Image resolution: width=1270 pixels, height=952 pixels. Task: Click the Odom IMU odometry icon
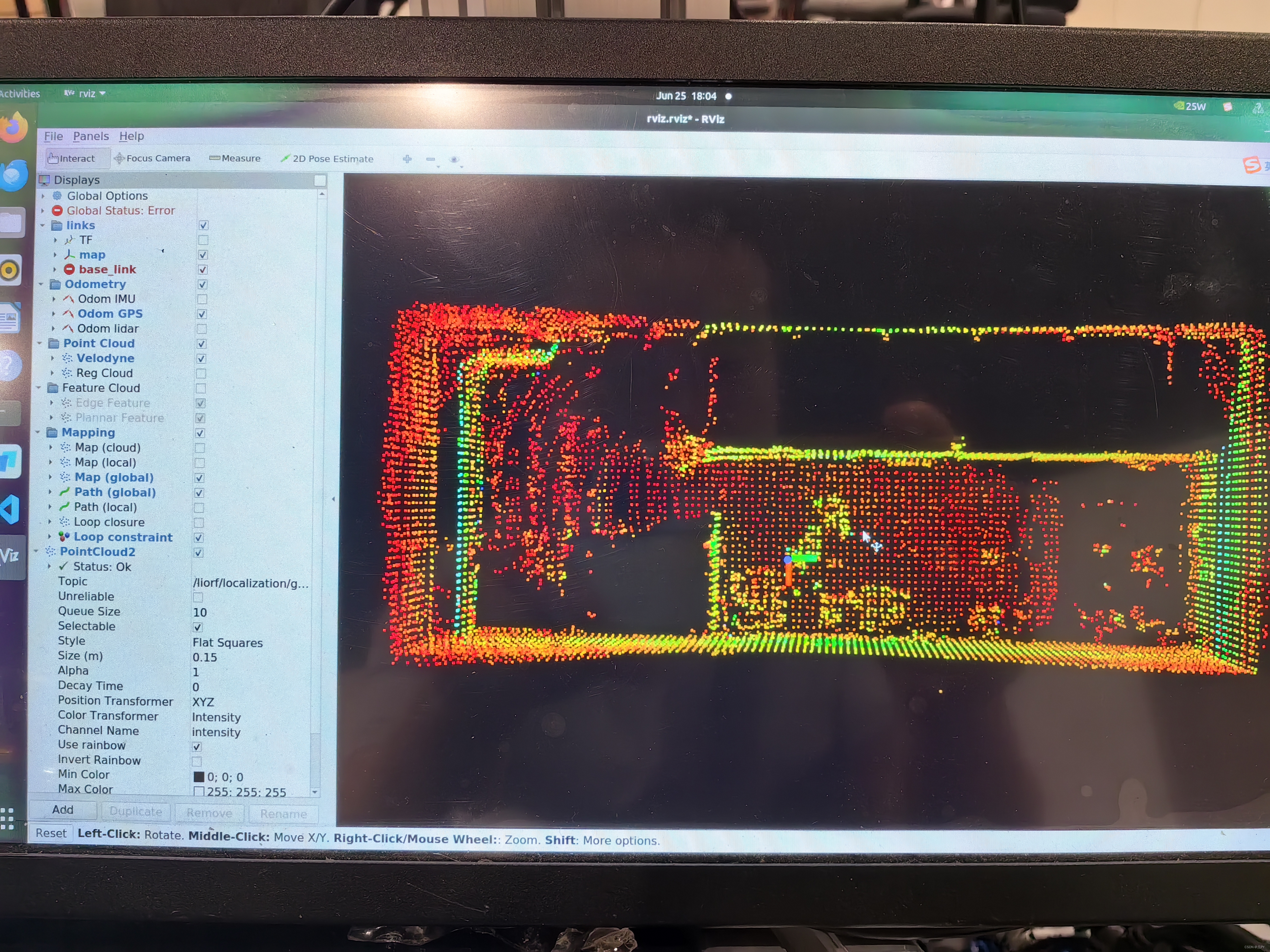pyautogui.click(x=68, y=299)
